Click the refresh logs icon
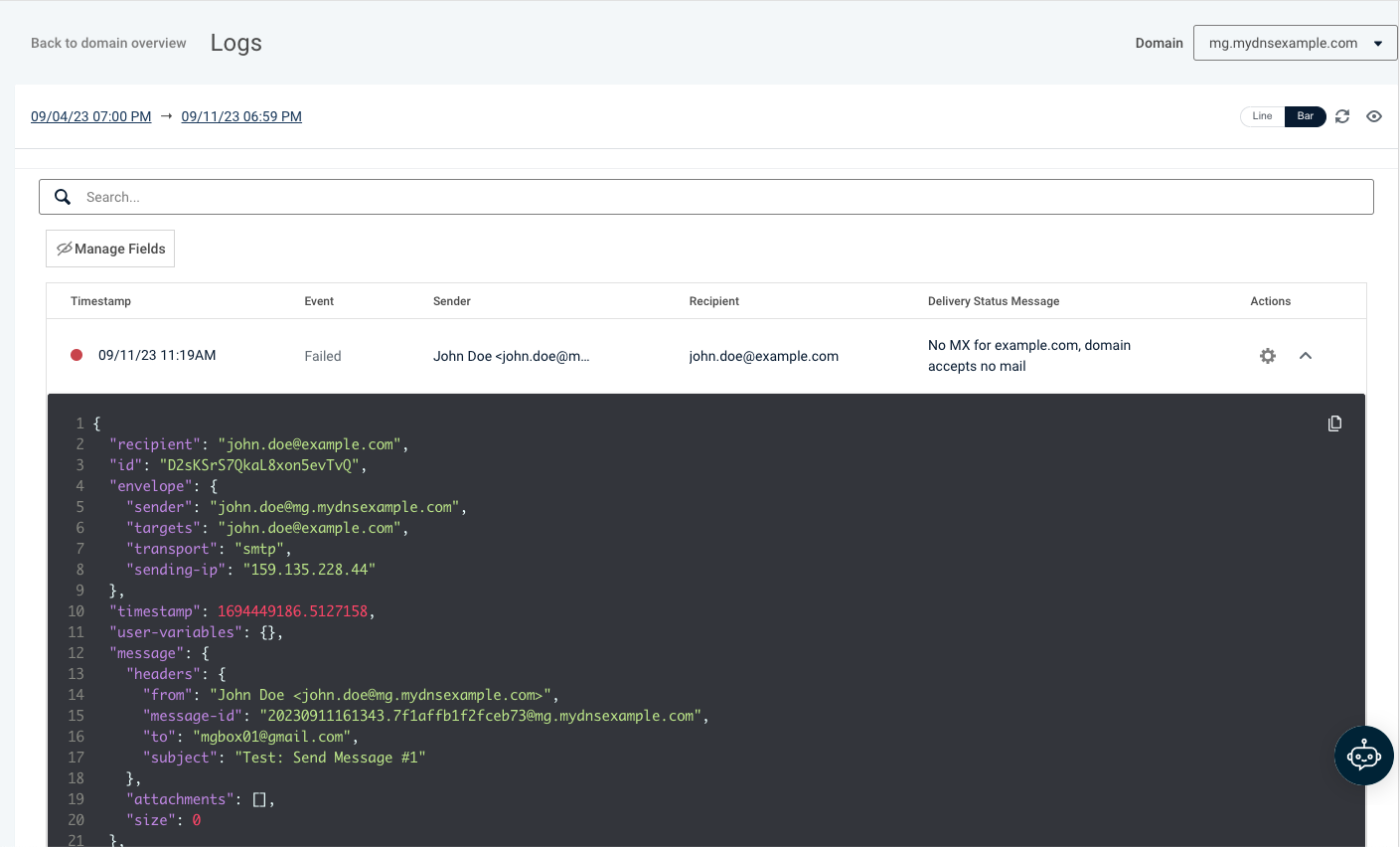 click(x=1342, y=116)
